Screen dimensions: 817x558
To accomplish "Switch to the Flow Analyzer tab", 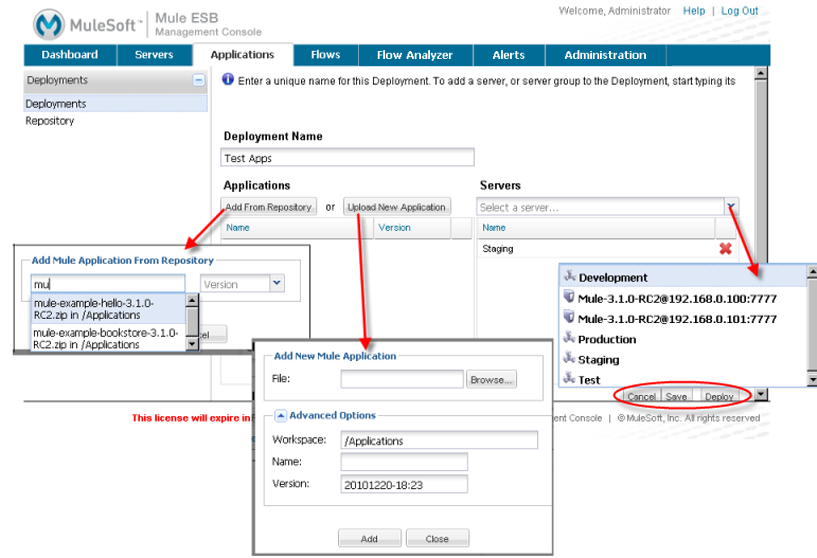I will click(x=414, y=55).
